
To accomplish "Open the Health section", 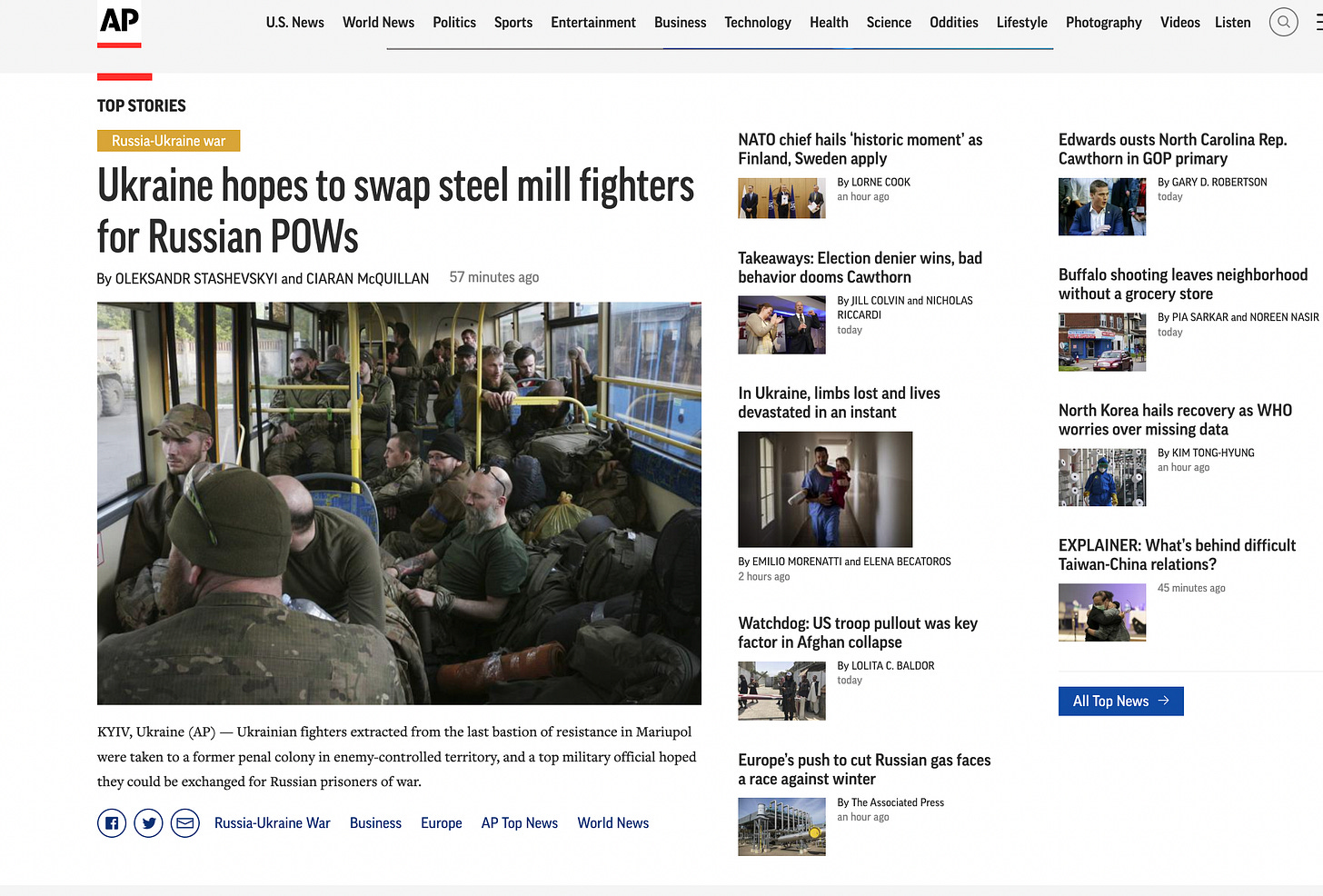I will point(829,23).
